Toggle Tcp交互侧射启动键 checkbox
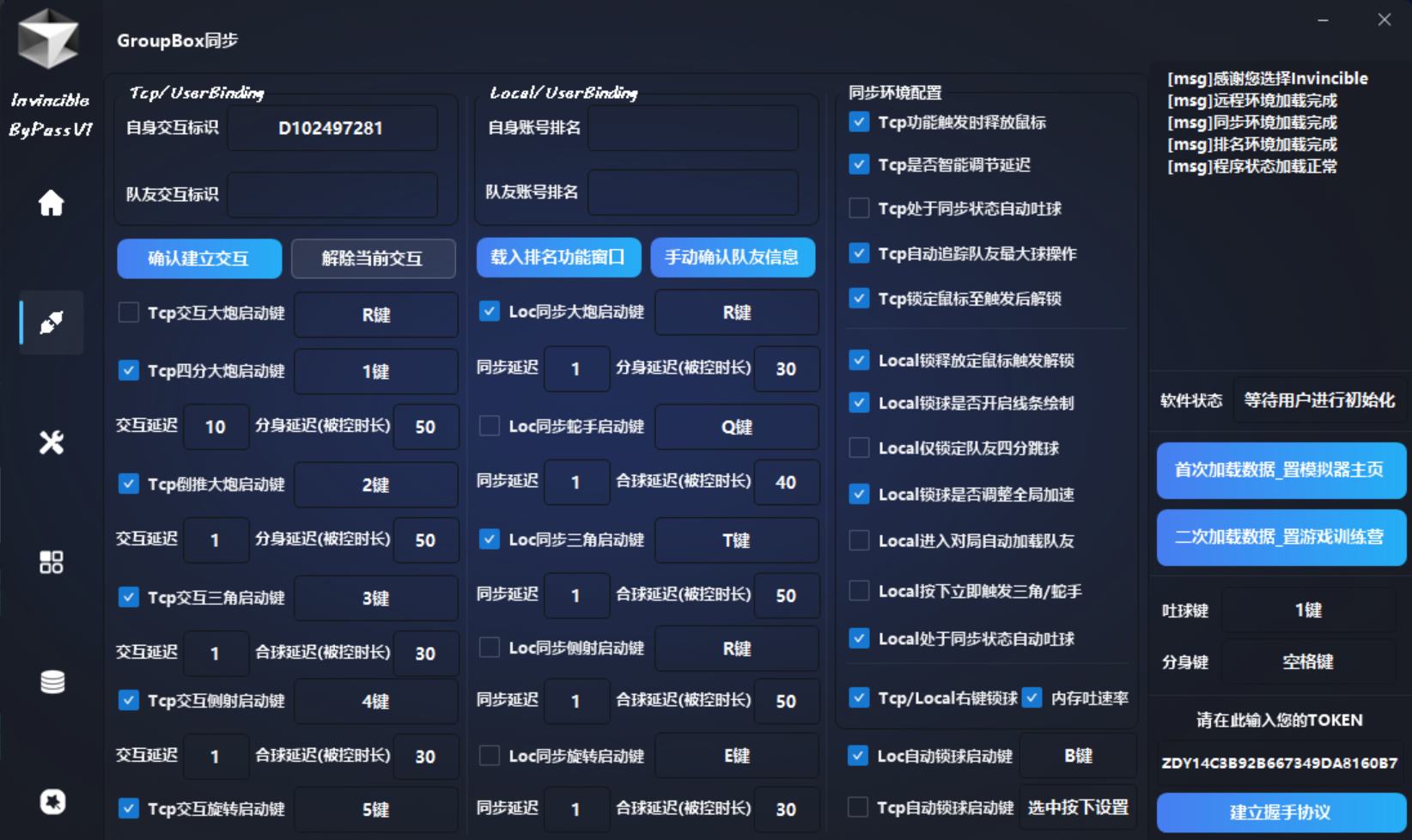1412x840 pixels. click(129, 700)
